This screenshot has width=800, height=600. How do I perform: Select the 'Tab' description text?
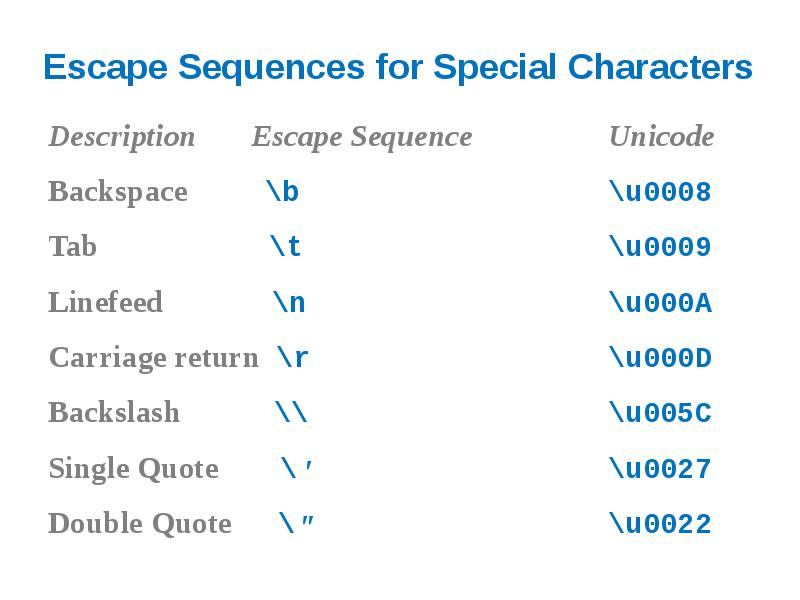72,247
